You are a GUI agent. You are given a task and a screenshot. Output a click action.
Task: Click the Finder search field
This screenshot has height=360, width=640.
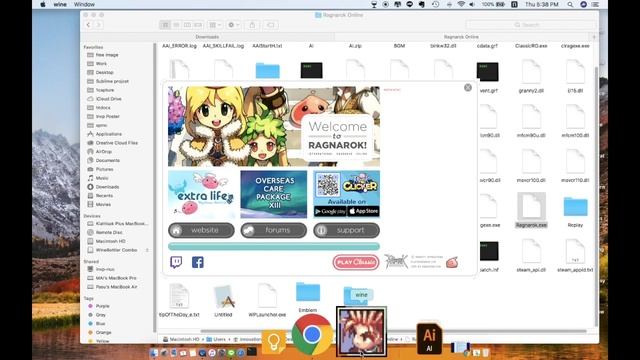point(530,25)
